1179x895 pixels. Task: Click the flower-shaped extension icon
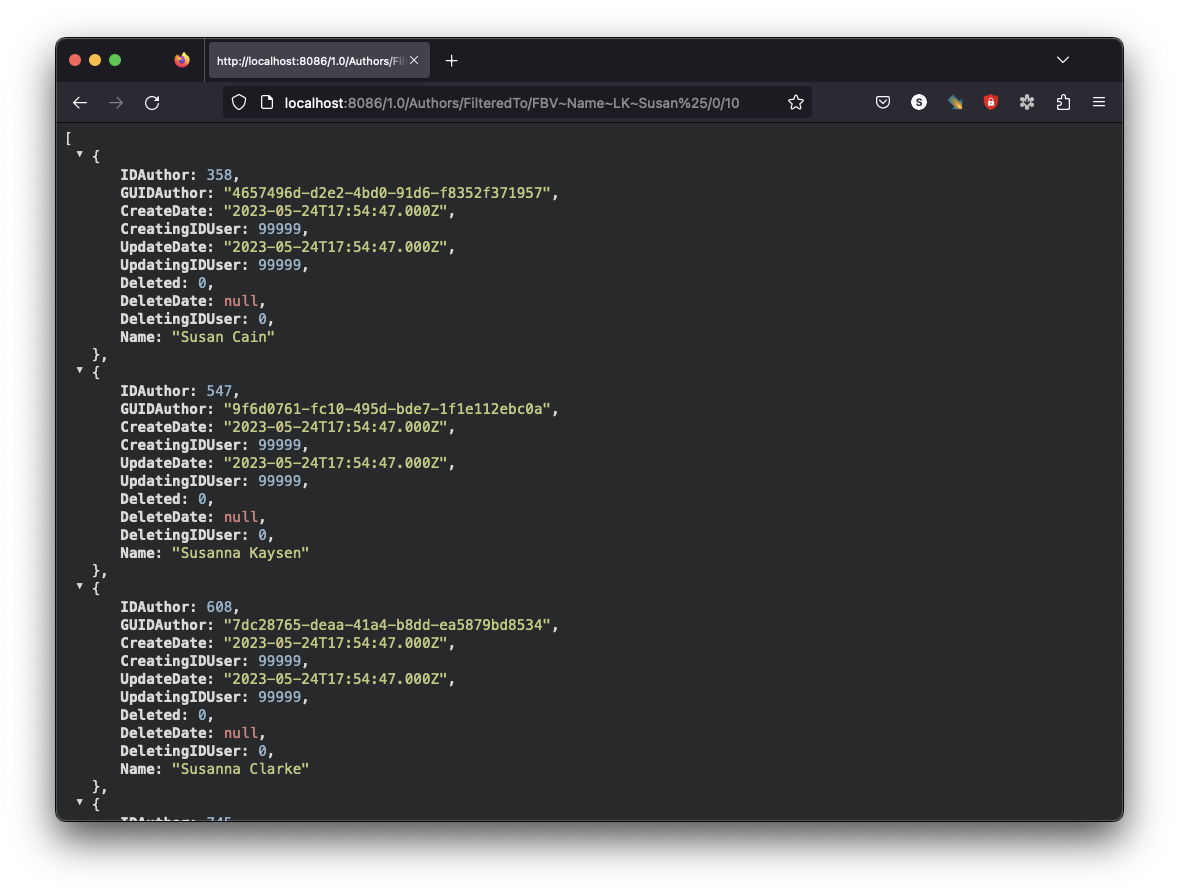[x=1027, y=102]
